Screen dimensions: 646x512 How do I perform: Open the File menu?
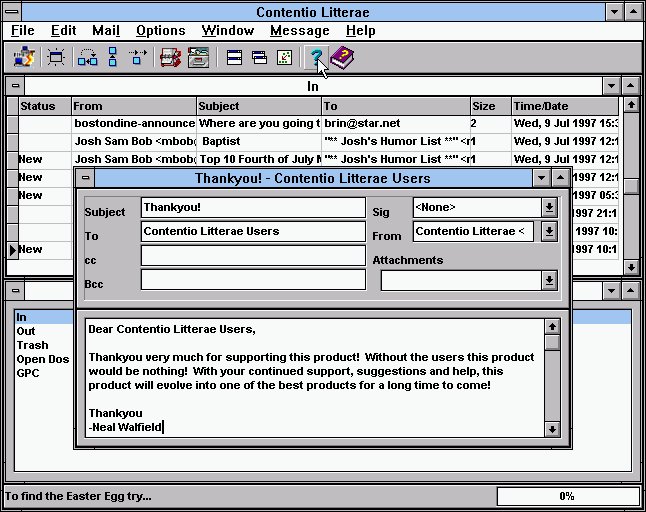click(x=23, y=30)
